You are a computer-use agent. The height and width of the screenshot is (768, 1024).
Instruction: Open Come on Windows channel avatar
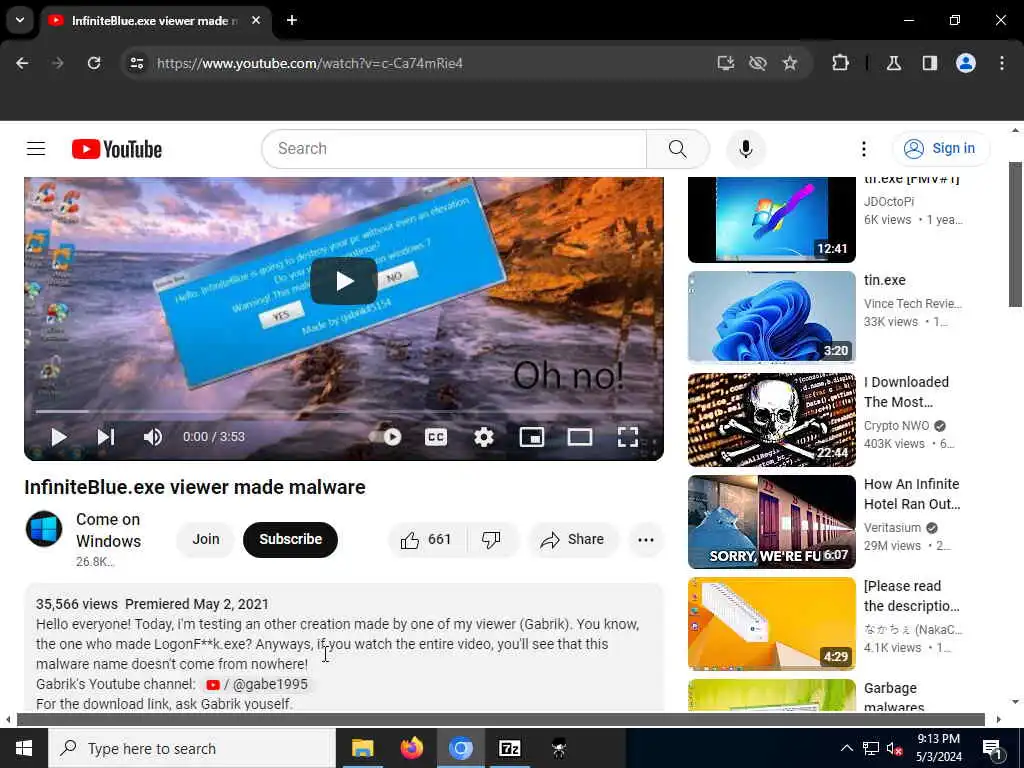[44, 529]
